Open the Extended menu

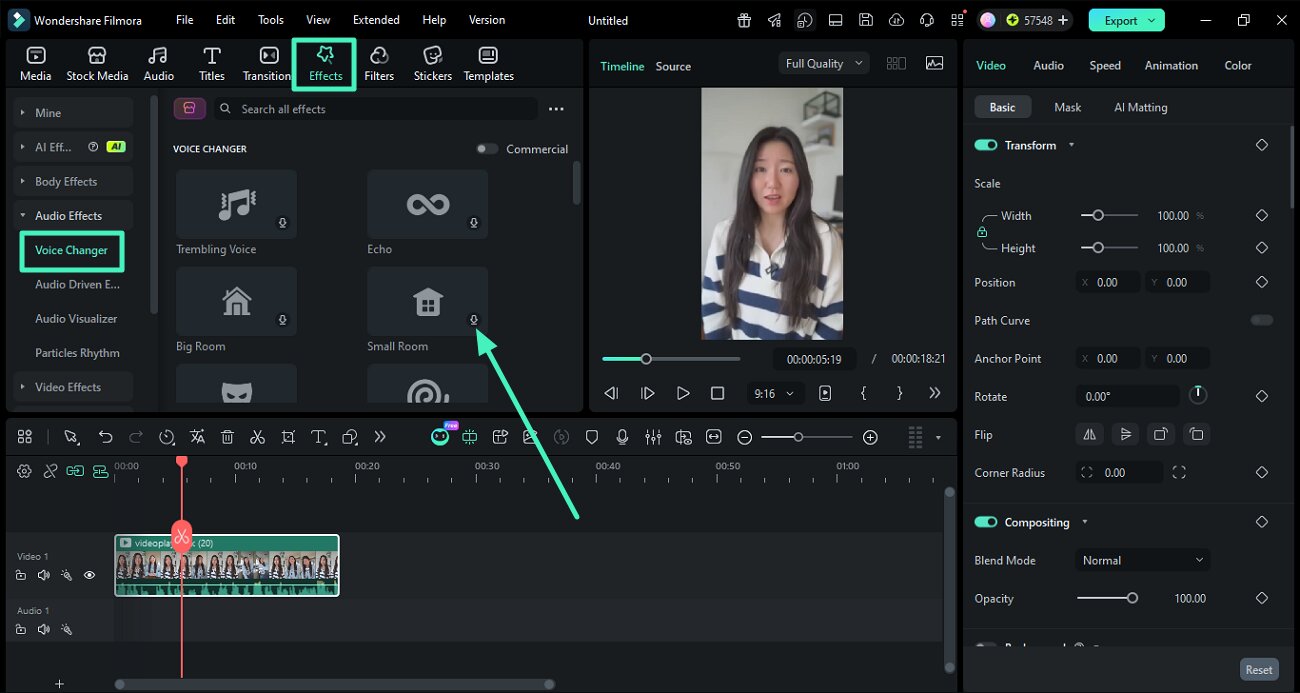coord(376,20)
